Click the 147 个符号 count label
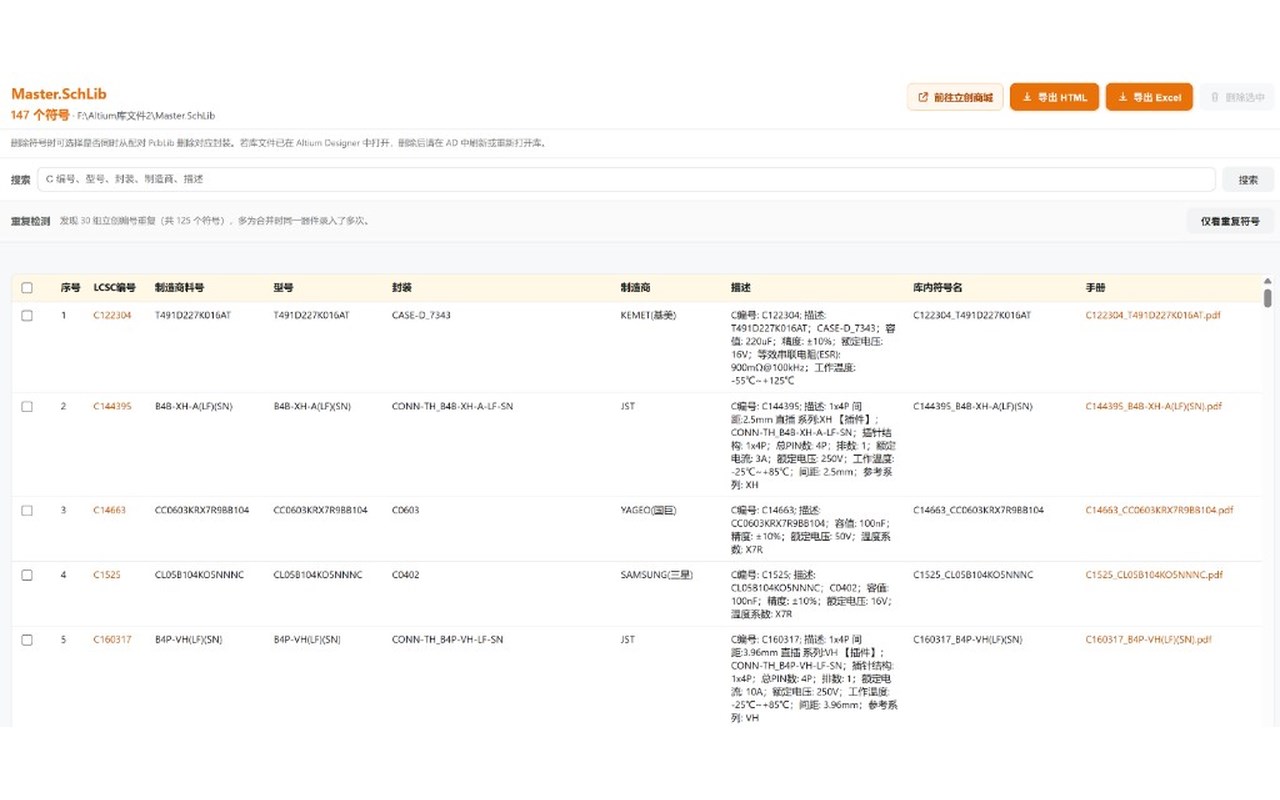This screenshot has height=800, width=1280. (x=40, y=115)
